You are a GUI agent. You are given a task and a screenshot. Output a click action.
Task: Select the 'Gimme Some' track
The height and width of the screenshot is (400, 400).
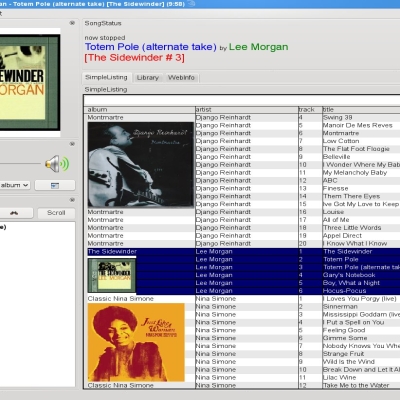pyautogui.click(x=345, y=338)
